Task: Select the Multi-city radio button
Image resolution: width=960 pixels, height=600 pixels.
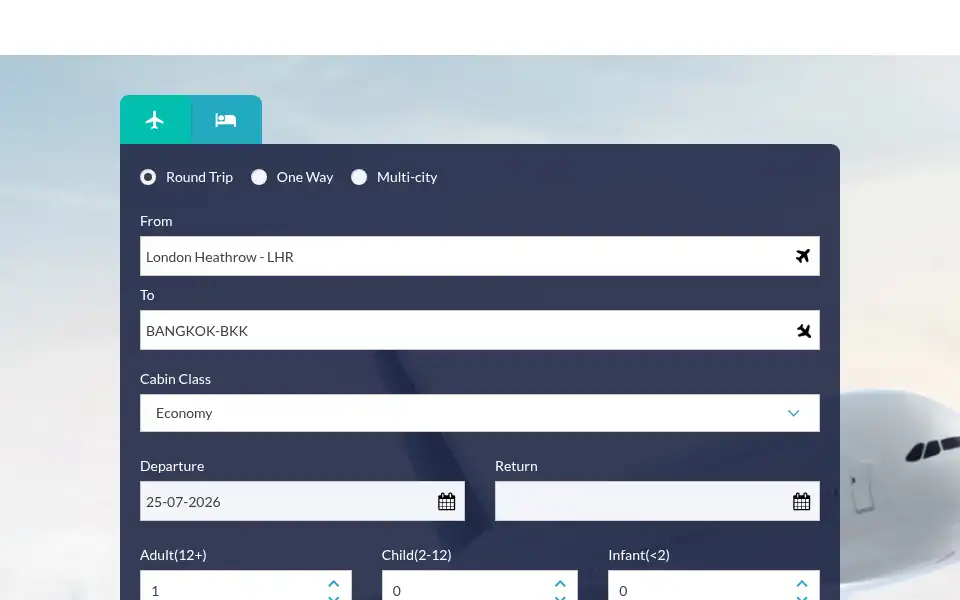Action: tap(359, 178)
